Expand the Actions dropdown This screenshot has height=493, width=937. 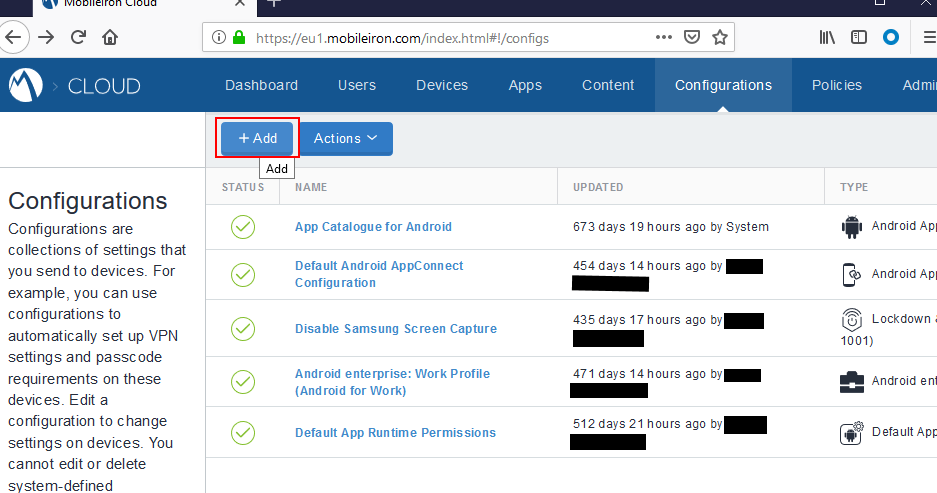coord(346,139)
